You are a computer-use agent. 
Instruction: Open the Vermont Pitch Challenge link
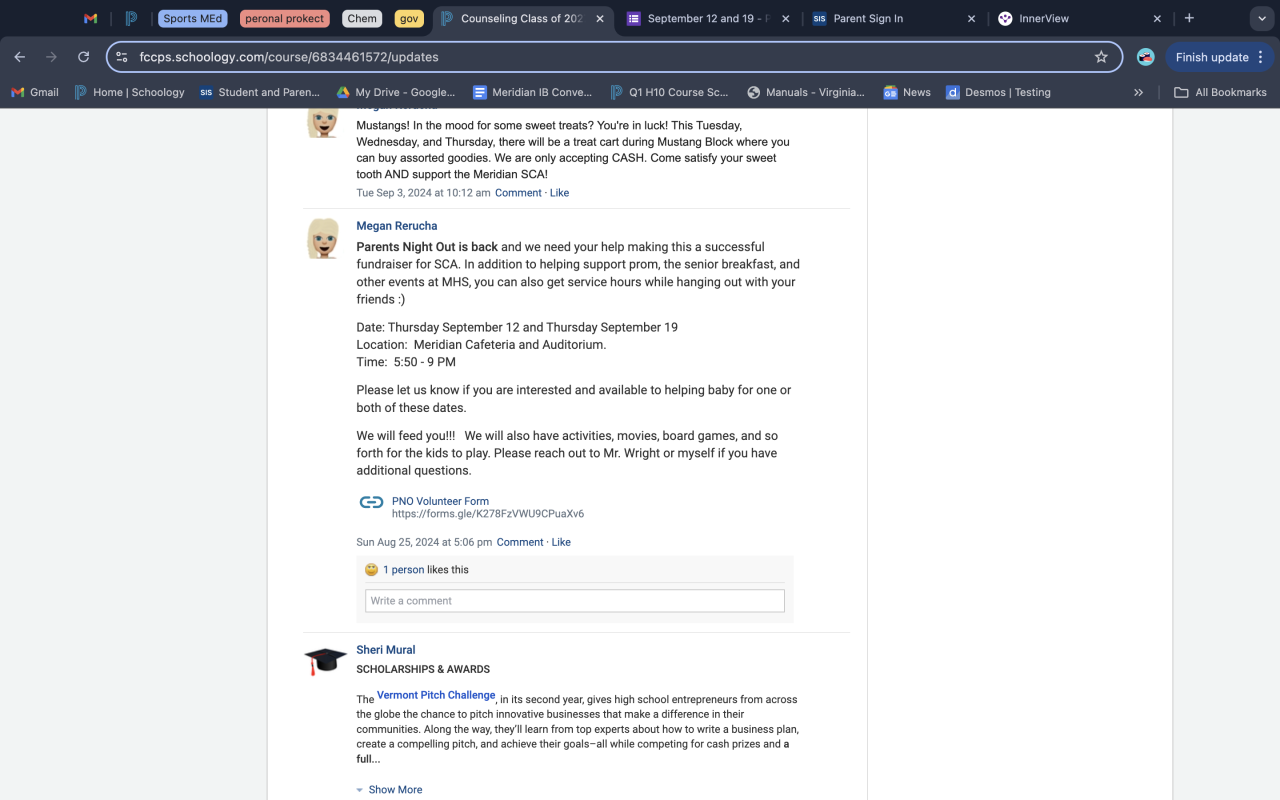point(436,695)
